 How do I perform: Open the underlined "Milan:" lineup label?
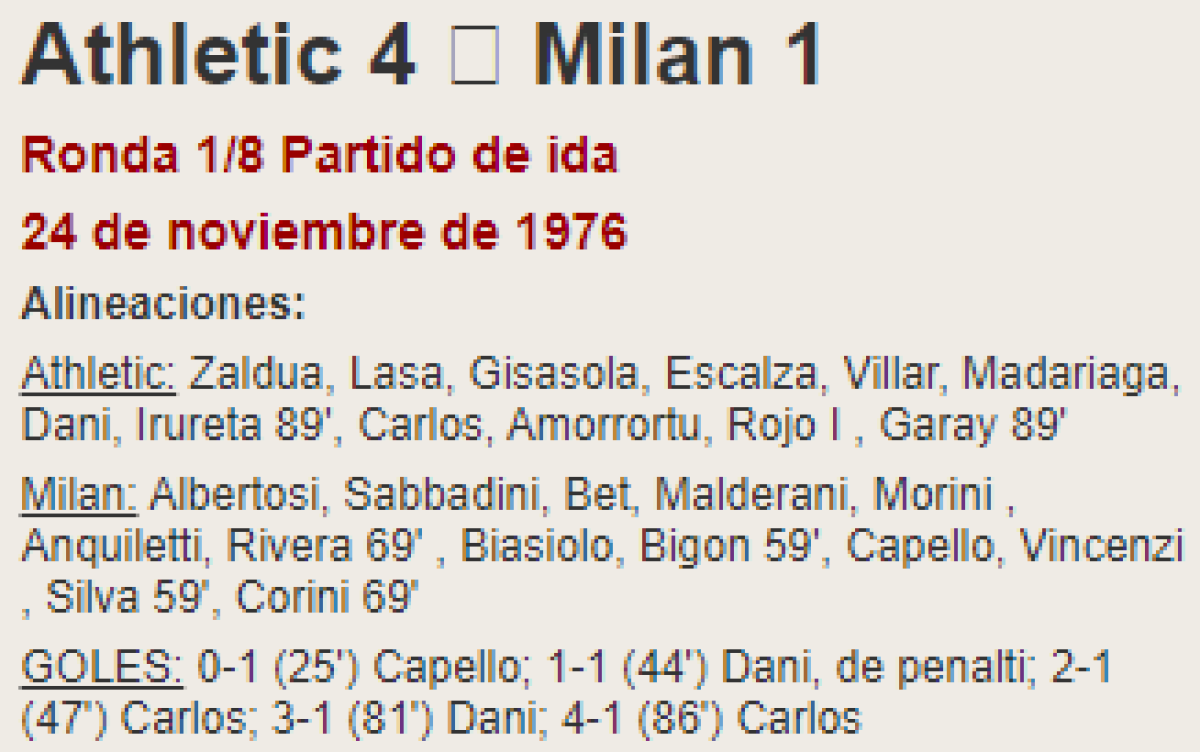tap(84, 493)
